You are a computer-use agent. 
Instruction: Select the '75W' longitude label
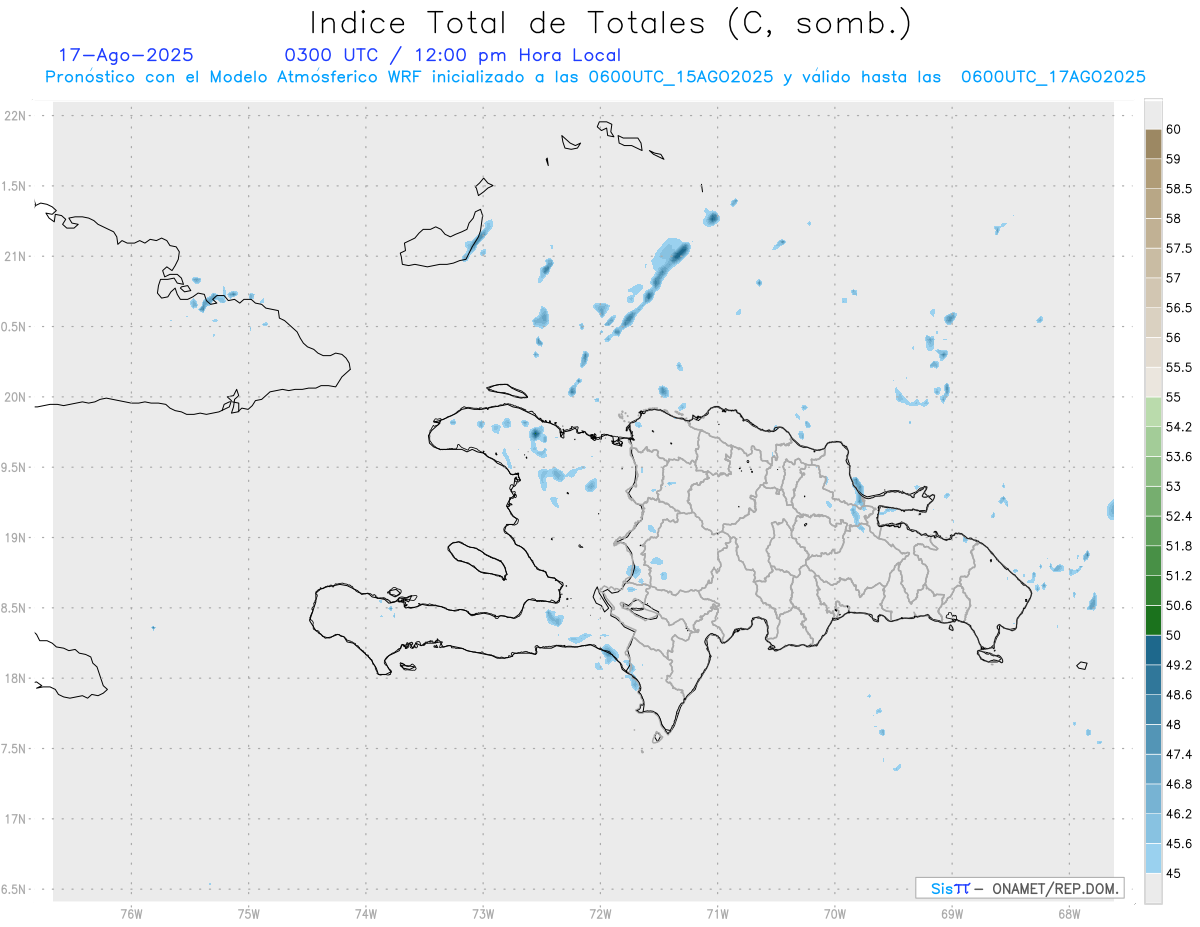(x=248, y=913)
